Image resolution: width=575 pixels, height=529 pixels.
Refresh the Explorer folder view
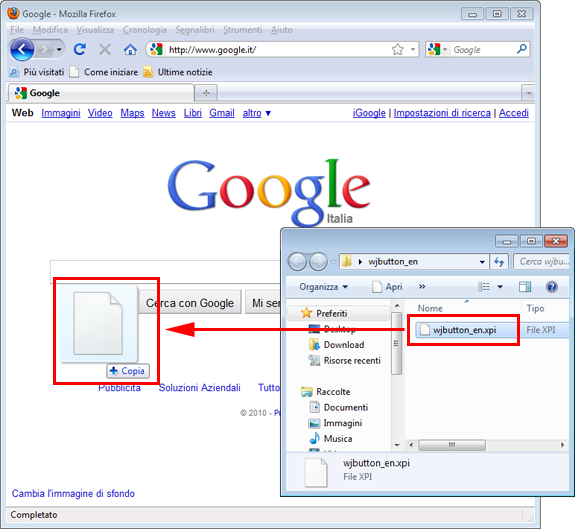coord(499,262)
